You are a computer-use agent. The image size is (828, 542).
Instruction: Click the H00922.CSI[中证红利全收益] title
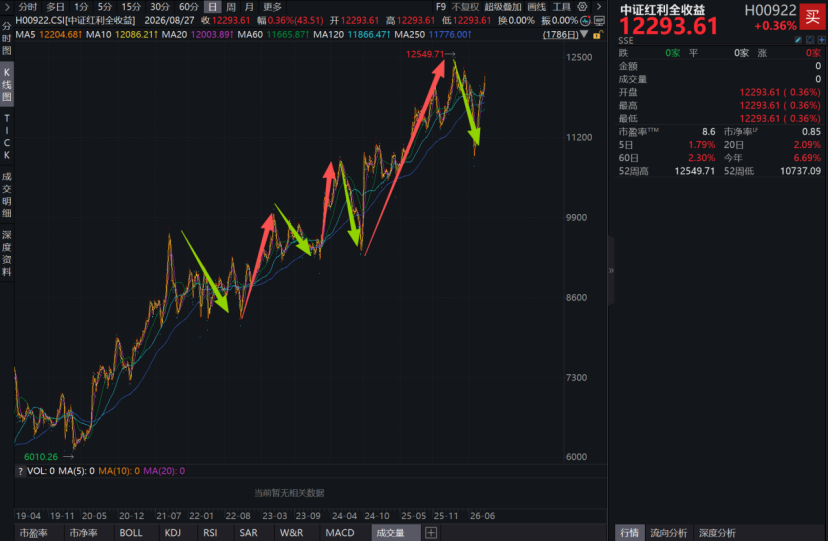(x=76, y=21)
